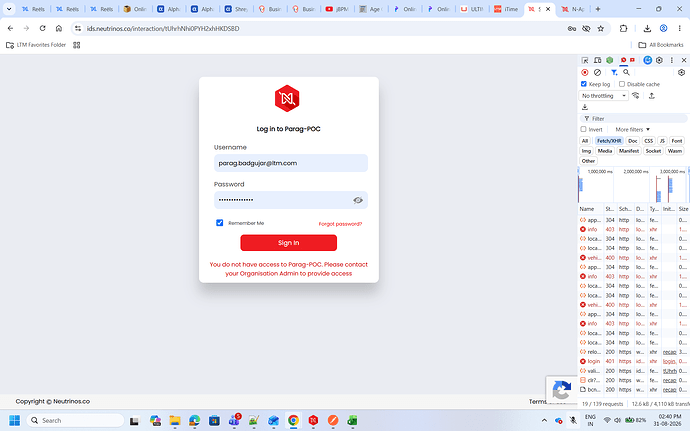
Task: Enable the Disable cache checkbox
Action: tap(622, 84)
